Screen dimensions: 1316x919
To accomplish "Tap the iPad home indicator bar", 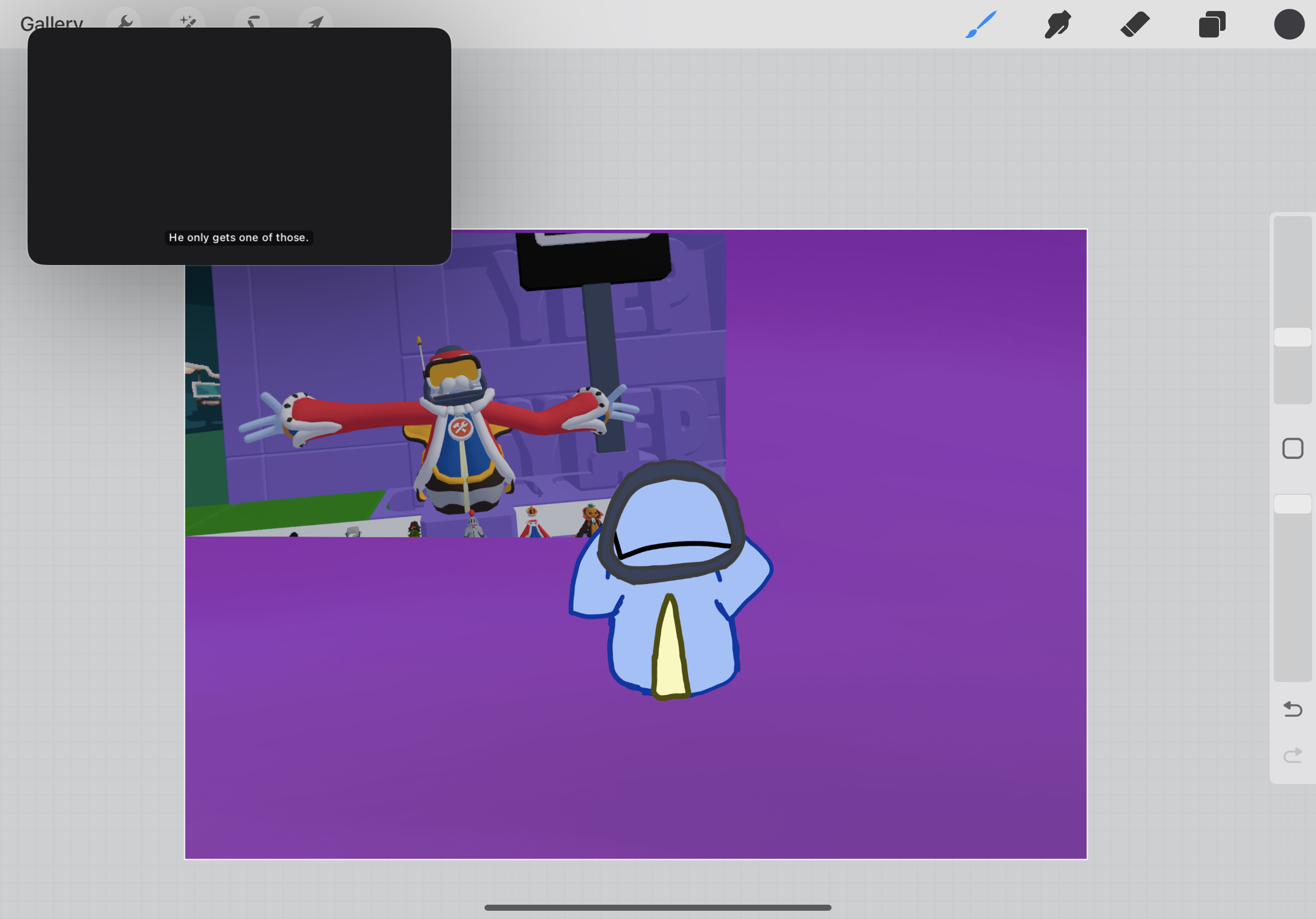I will click(x=657, y=907).
